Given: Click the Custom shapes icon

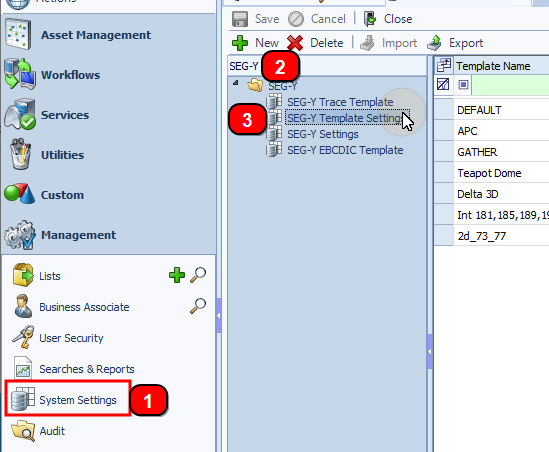Looking at the screenshot, I should [x=20, y=193].
